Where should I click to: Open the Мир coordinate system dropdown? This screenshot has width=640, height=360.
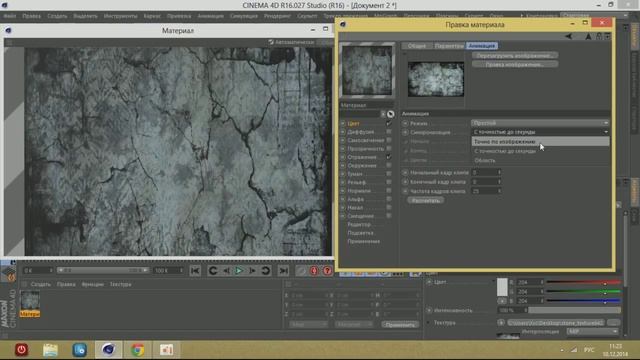[x=308, y=324]
